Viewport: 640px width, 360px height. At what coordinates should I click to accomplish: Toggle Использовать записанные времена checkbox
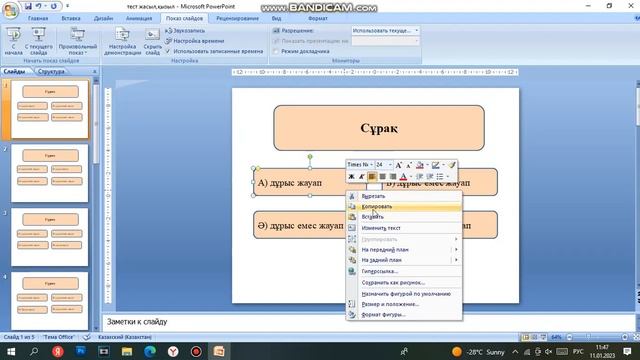pyautogui.click(x=168, y=51)
